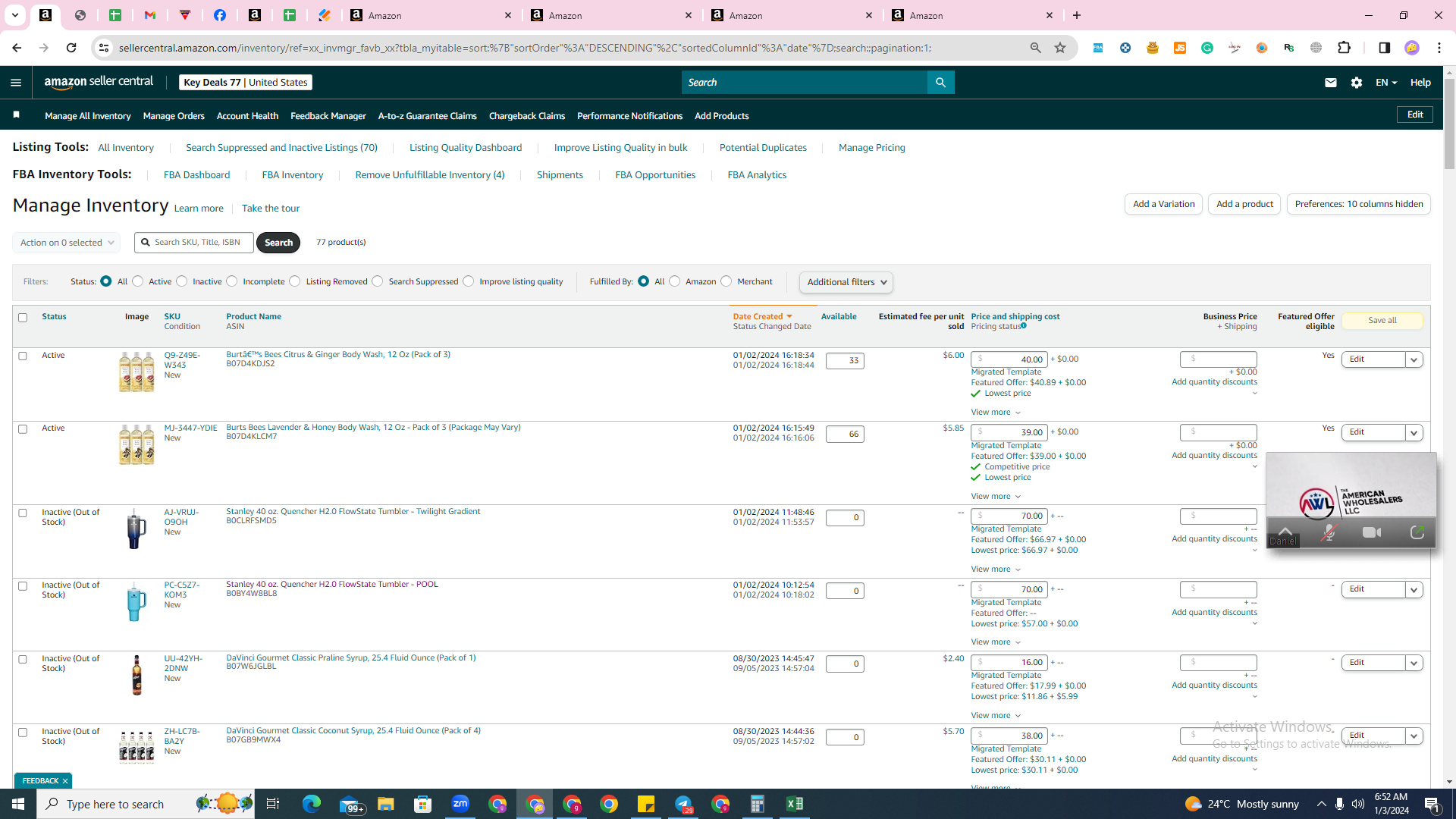Select the Search Suppressed status radio
The width and height of the screenshot is (1456, 819).
pos(378,281)
